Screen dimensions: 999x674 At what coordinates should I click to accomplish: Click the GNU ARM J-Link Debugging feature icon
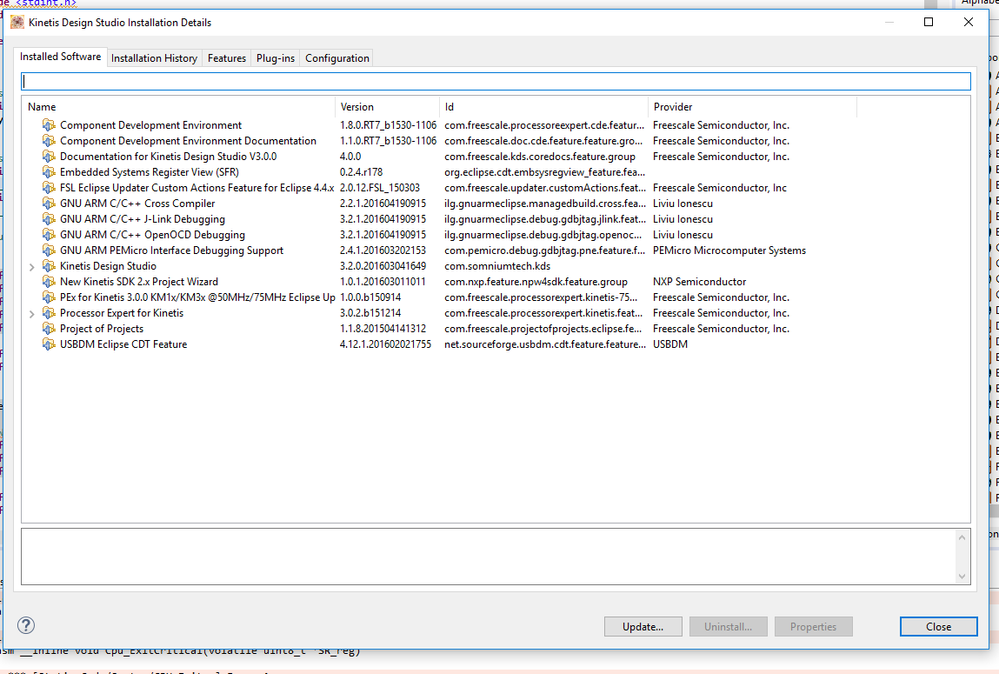pos(49,219)
